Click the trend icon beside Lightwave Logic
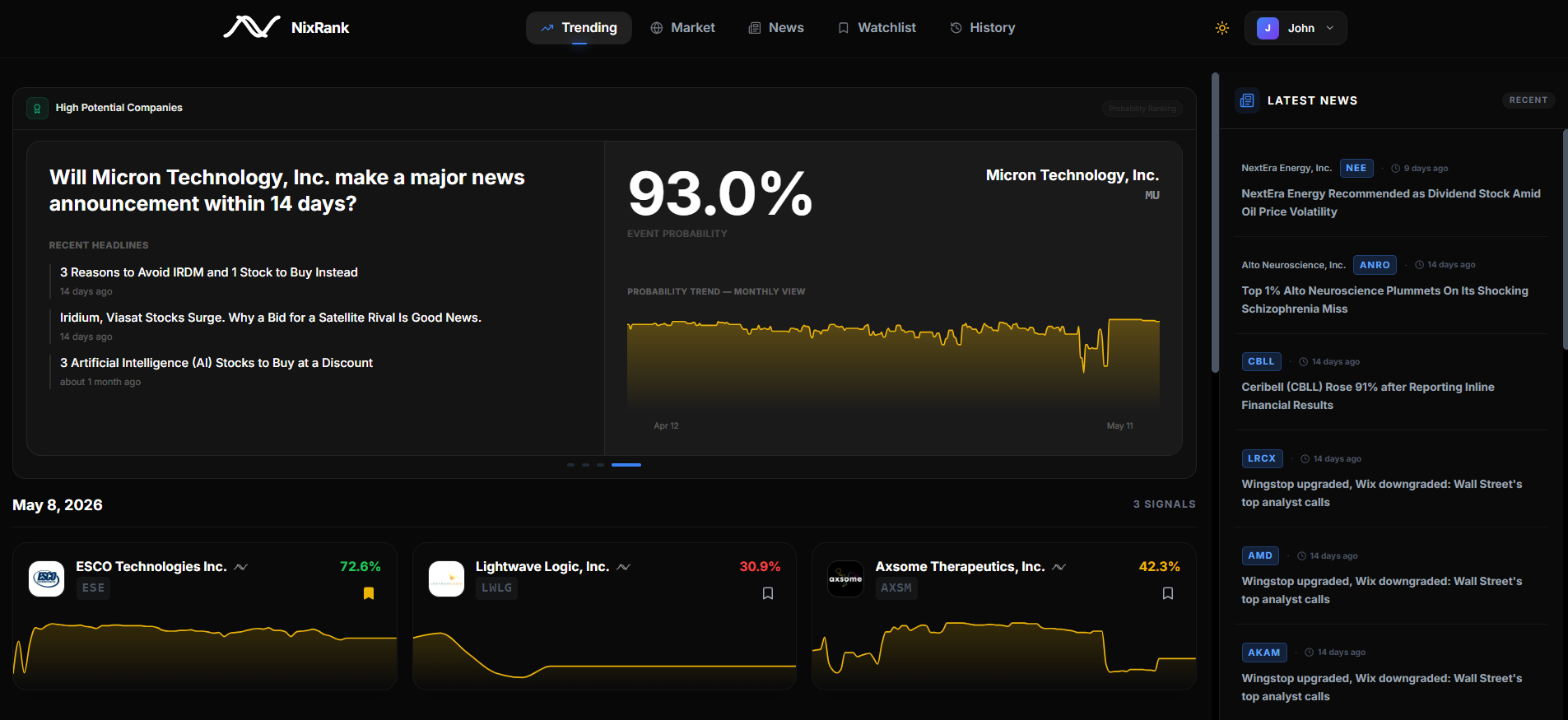The height and width of the screenshot is (720, 1568). 623,567
